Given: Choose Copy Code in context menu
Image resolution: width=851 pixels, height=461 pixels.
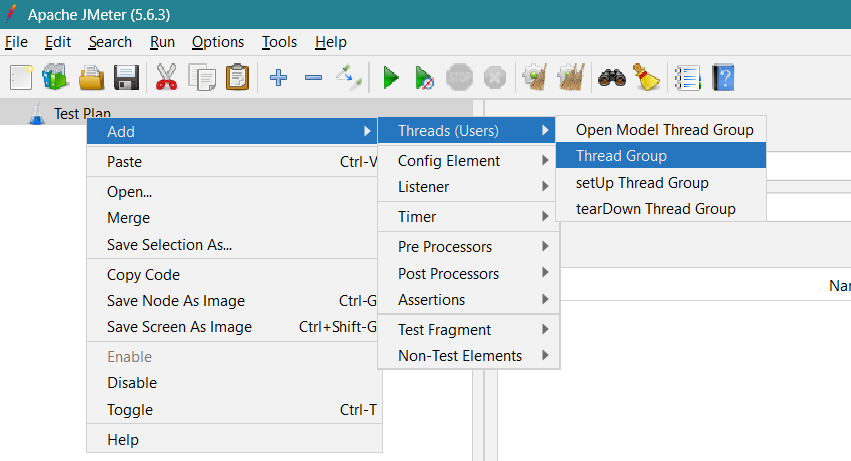Looking at the screenshot, I should point(232,275).
